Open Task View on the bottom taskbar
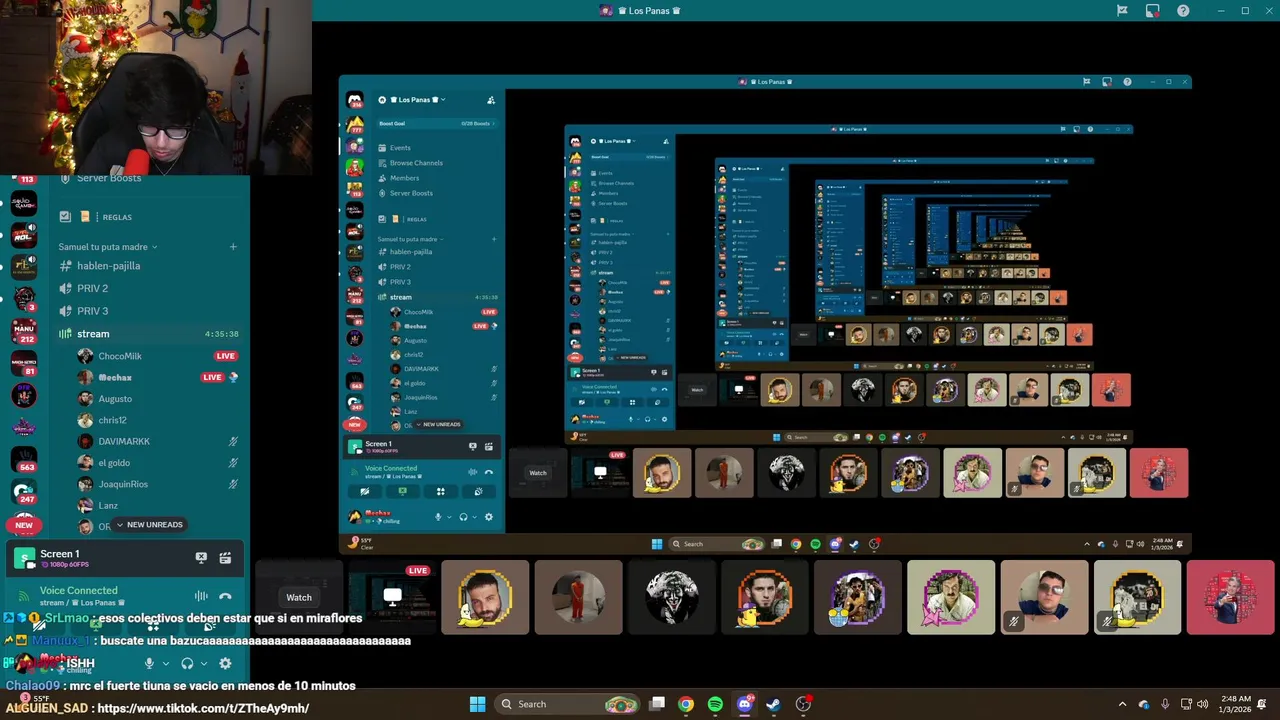Image resolution: width=1280 pixels, height=720 pixels. tap(657, 704)
